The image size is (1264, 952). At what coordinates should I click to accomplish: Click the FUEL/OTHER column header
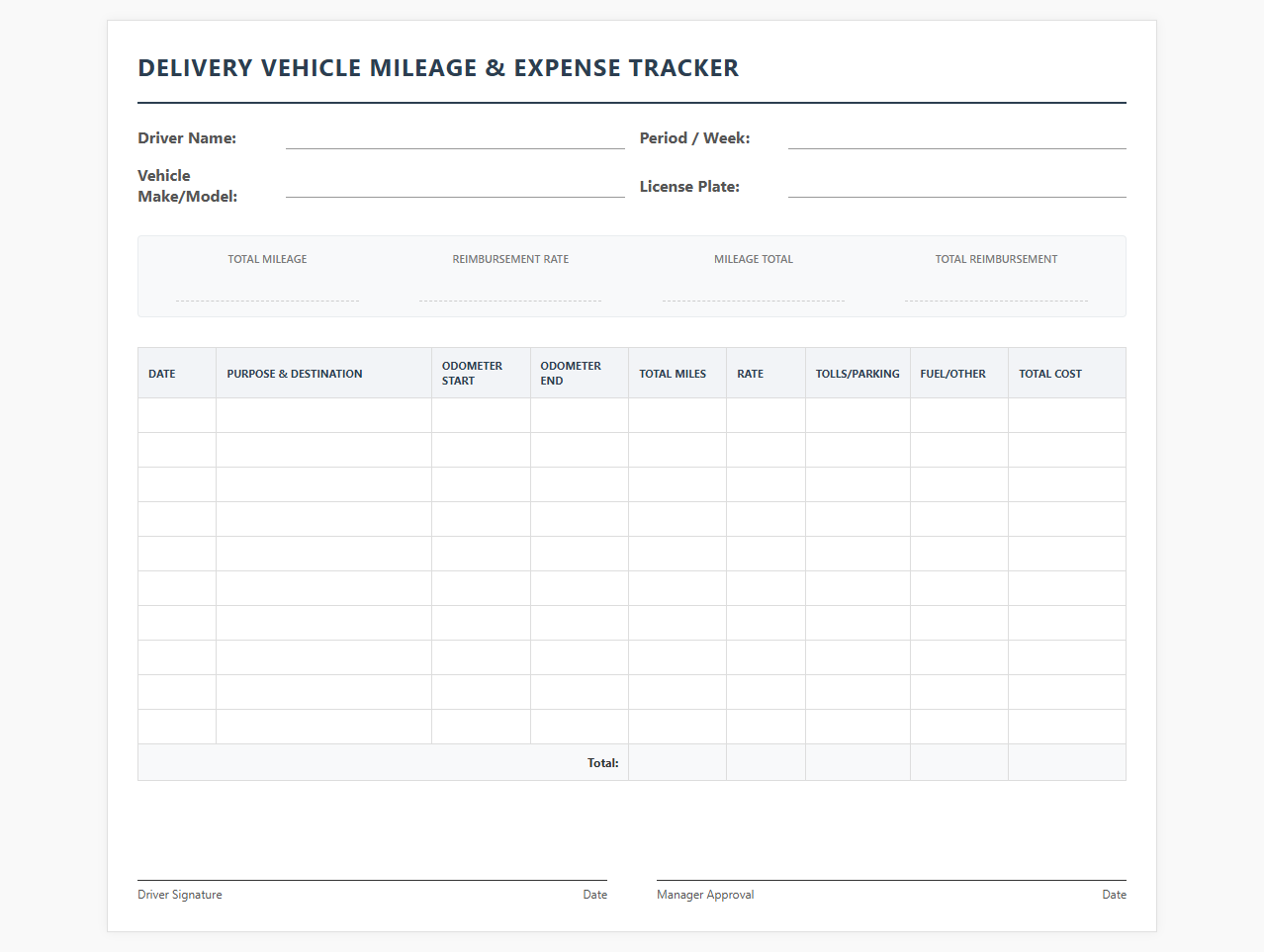click(959, 374)
